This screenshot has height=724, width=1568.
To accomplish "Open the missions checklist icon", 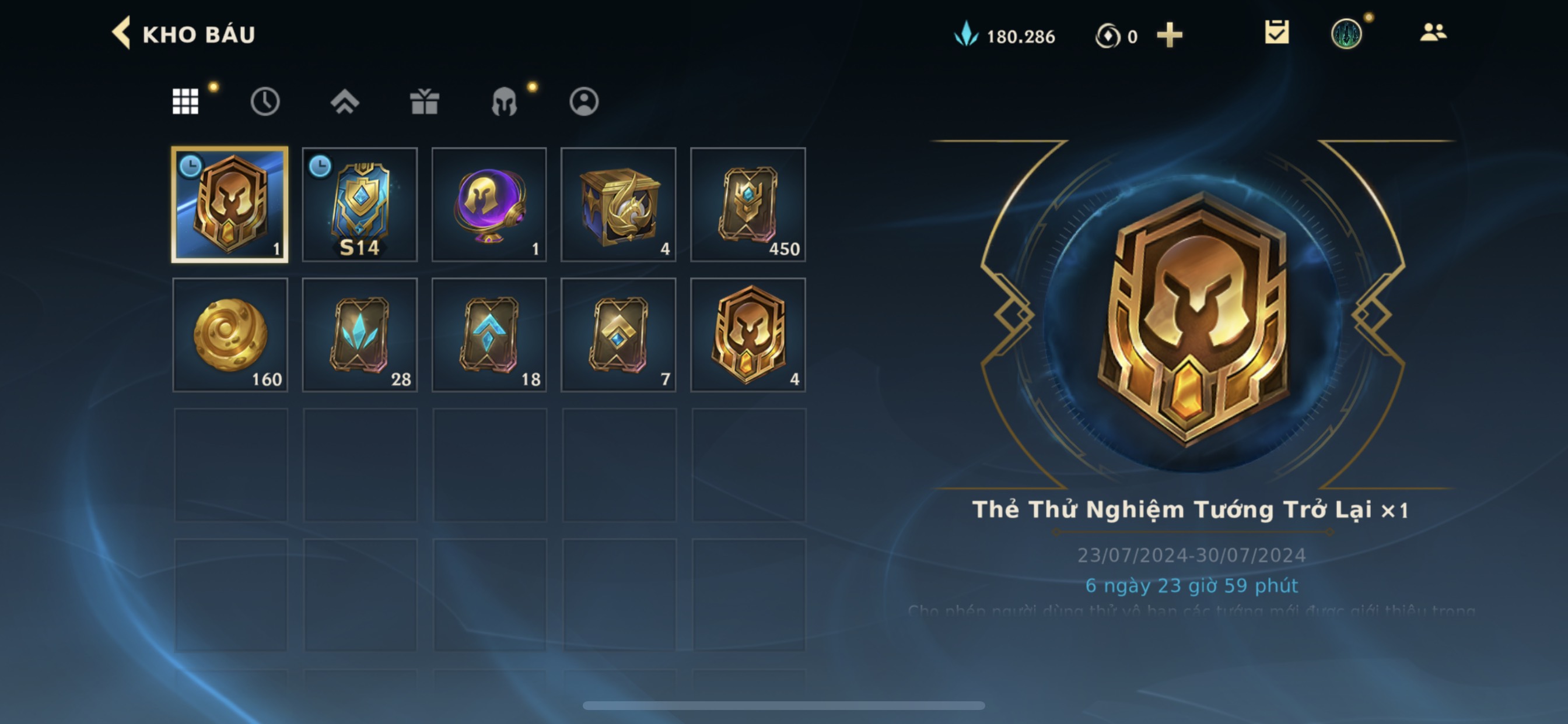I will [x=1276, y=32].
